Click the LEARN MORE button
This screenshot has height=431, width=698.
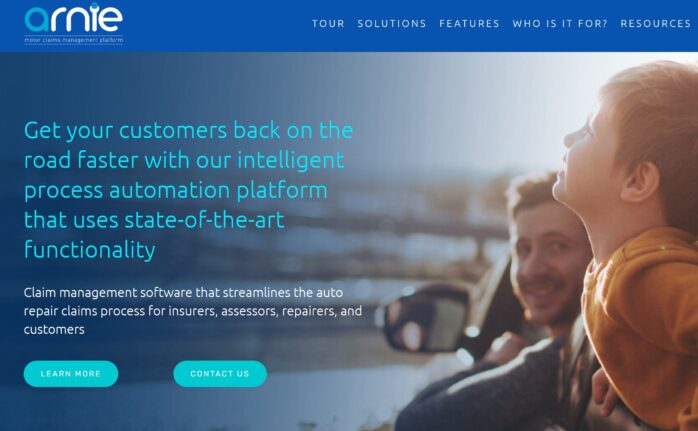pos(71,374)
